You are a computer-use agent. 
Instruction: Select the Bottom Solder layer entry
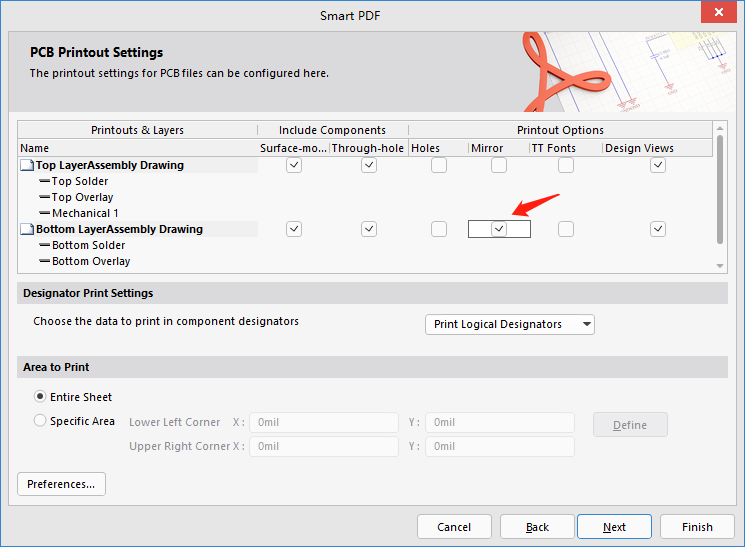click(x=88, y=245)
